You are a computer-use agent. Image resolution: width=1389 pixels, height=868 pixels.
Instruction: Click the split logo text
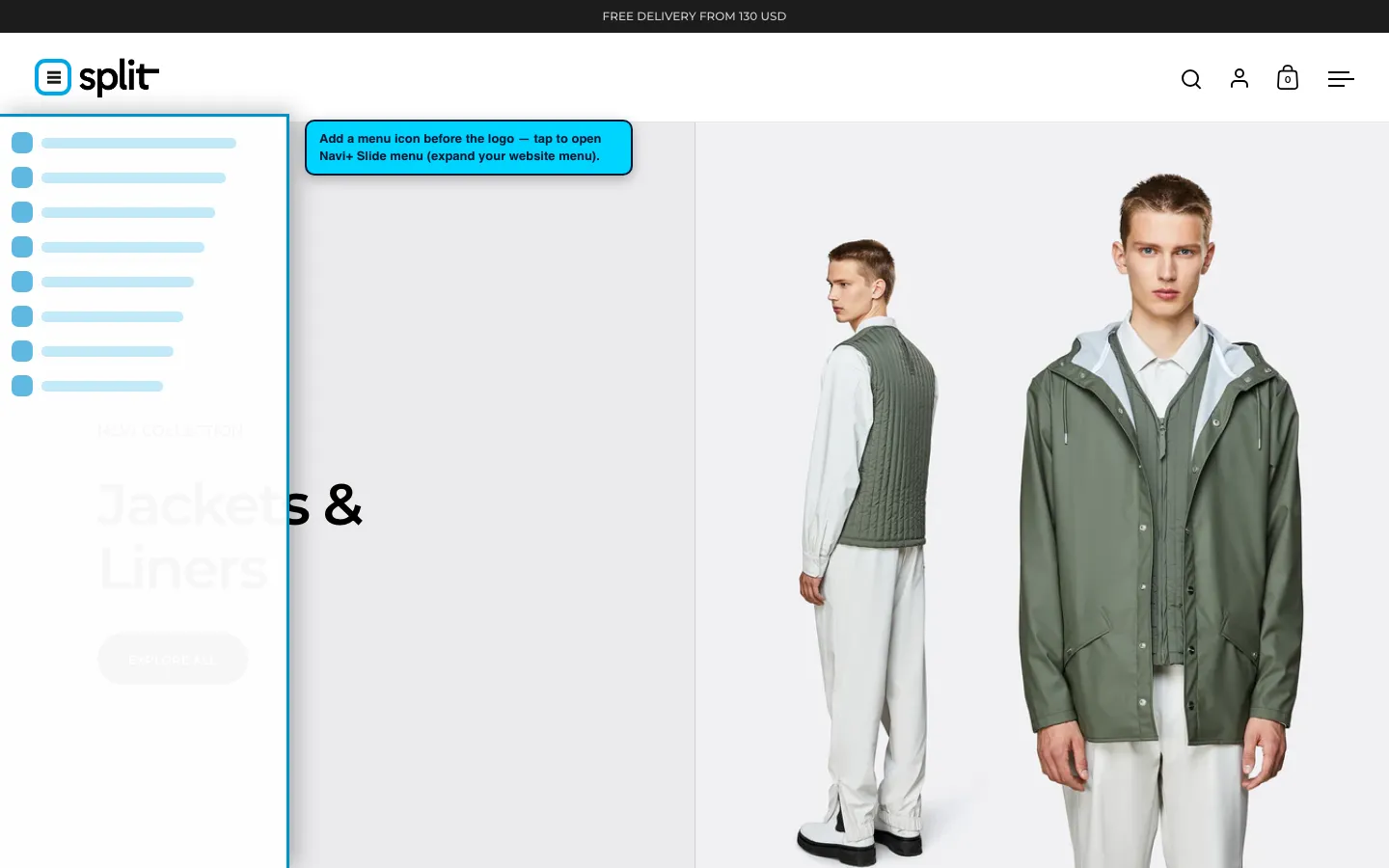point(119,77)
